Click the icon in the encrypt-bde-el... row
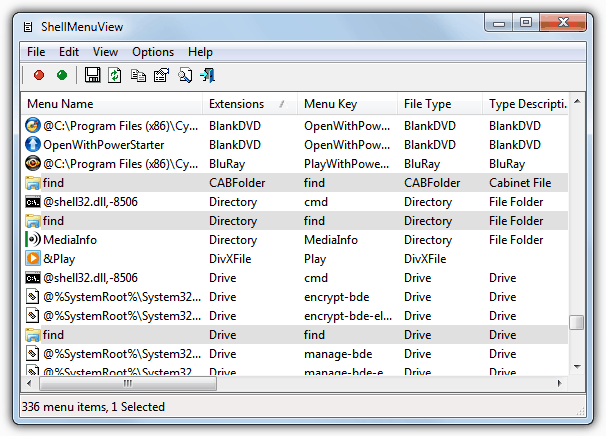Viewport: 606px width, 436px height. pos(33,315)
